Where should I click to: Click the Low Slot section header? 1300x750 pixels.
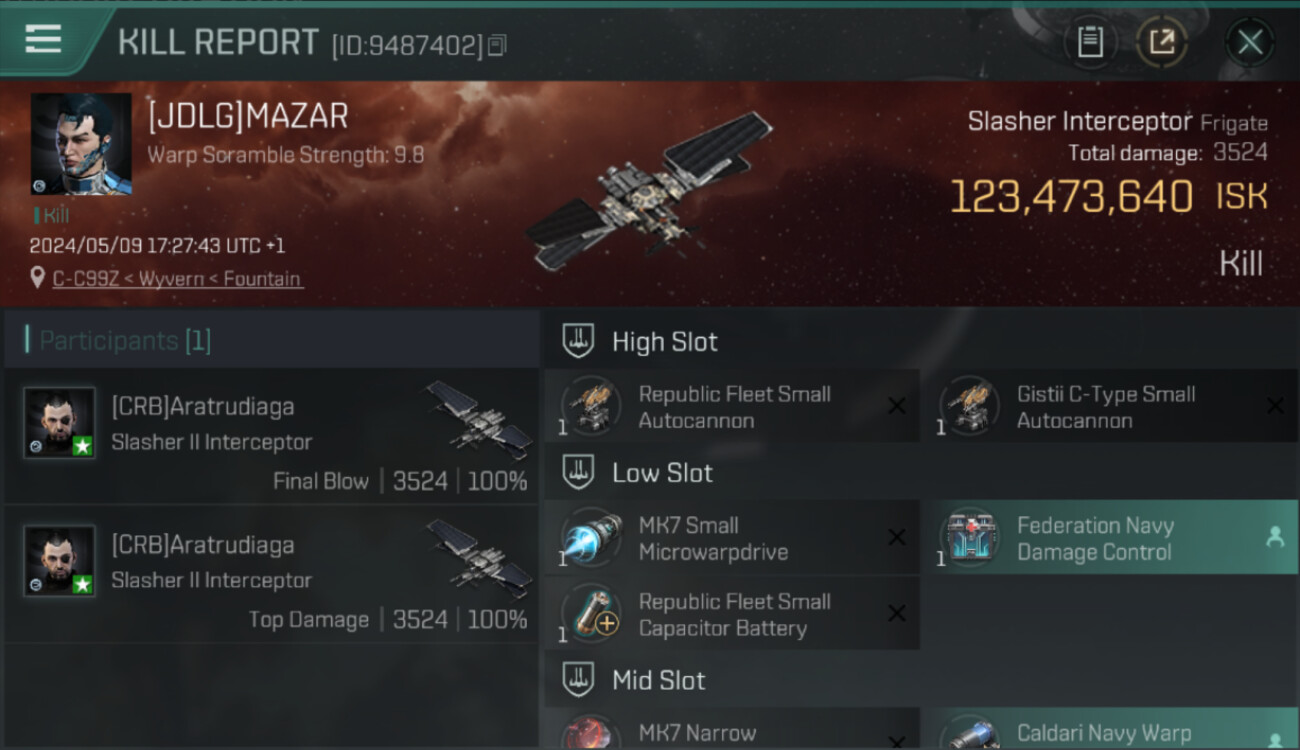coord(920,473)
